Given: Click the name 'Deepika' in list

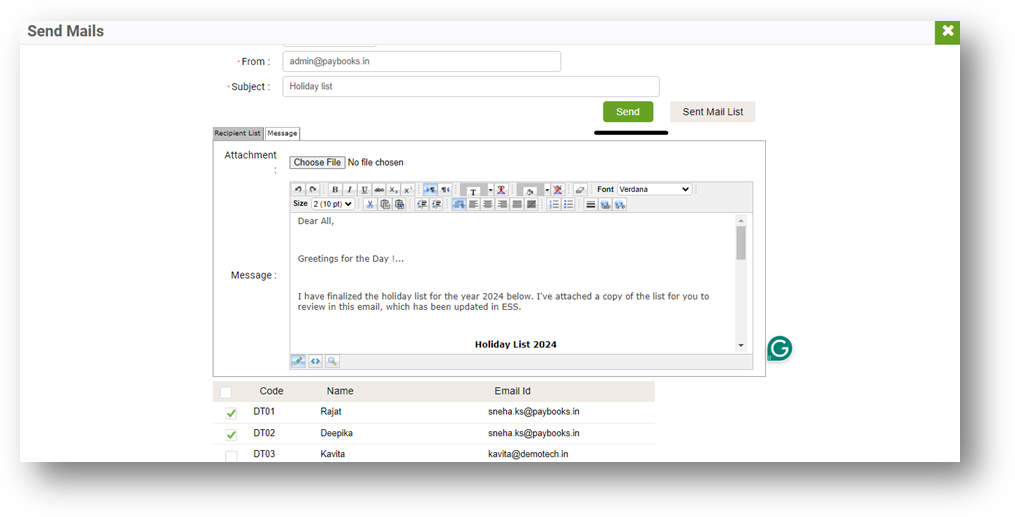Looking at the screenshot, I should click(x=337, y=433).
